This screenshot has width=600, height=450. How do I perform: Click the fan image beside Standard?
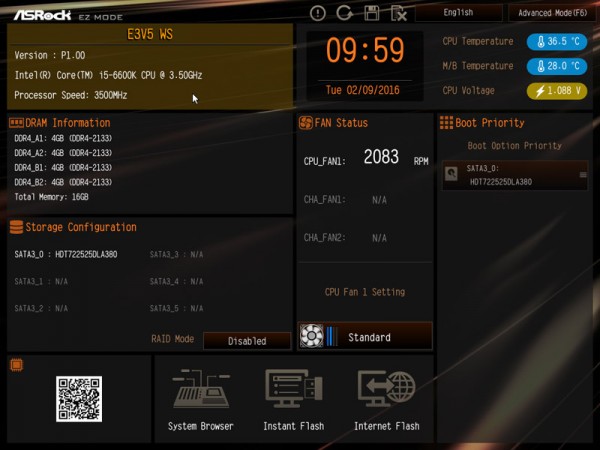[x=311, y=336]
